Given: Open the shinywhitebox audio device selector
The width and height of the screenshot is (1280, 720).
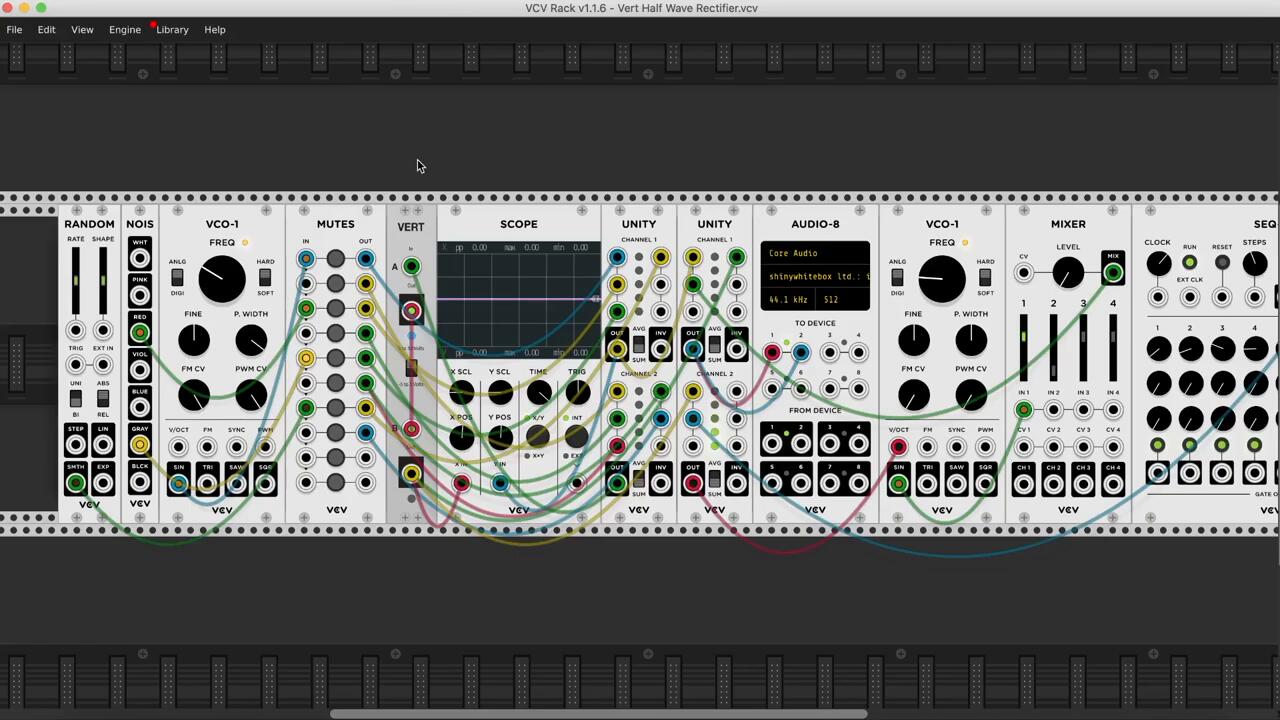Looking at the screenshot, I should point(814,277).
